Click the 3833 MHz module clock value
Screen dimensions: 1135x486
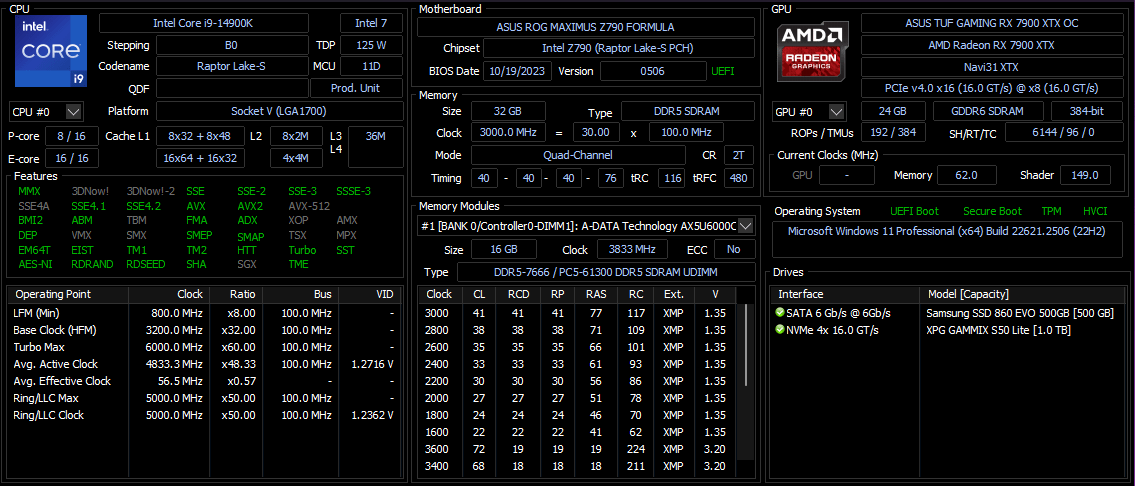pos(633,249)
